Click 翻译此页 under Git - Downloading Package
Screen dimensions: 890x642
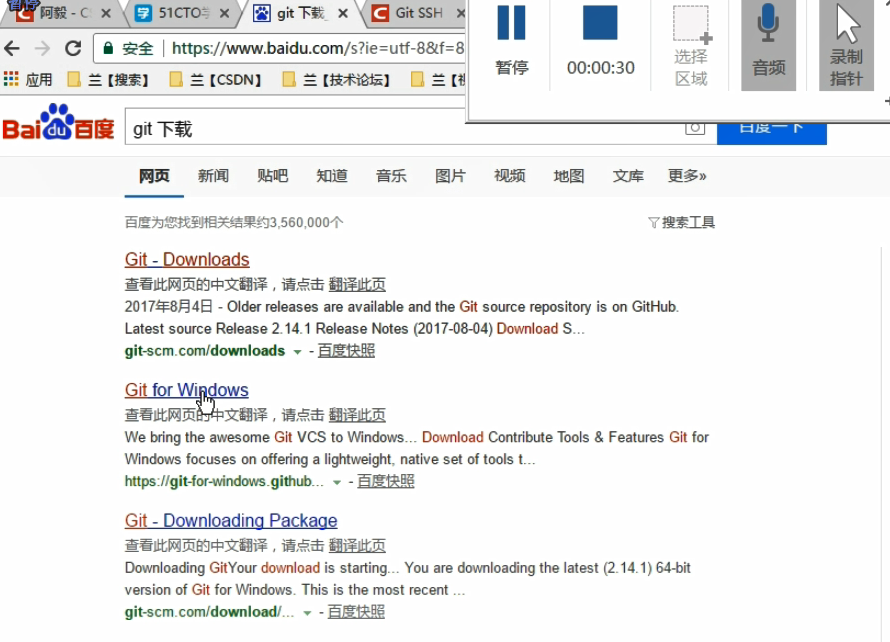tap(357, 546)
